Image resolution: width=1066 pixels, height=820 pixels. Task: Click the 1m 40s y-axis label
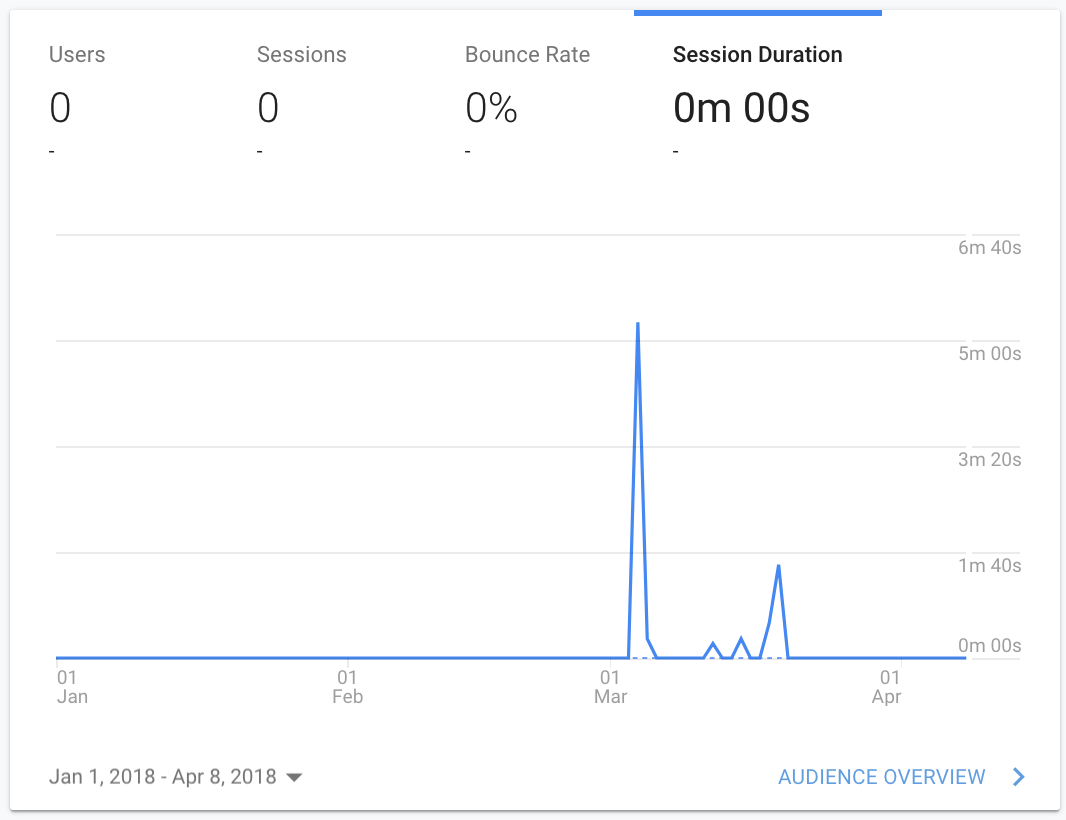tap(989, 566)
